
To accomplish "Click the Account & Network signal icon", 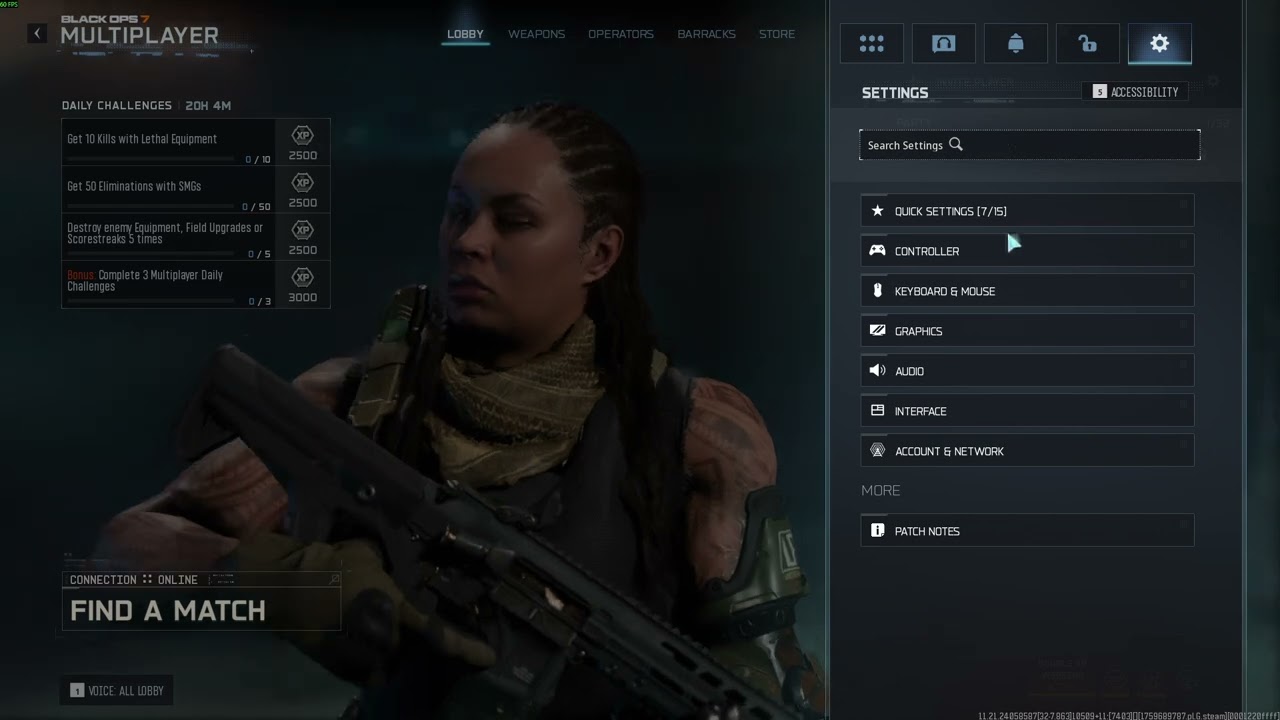I will point(877,451).
